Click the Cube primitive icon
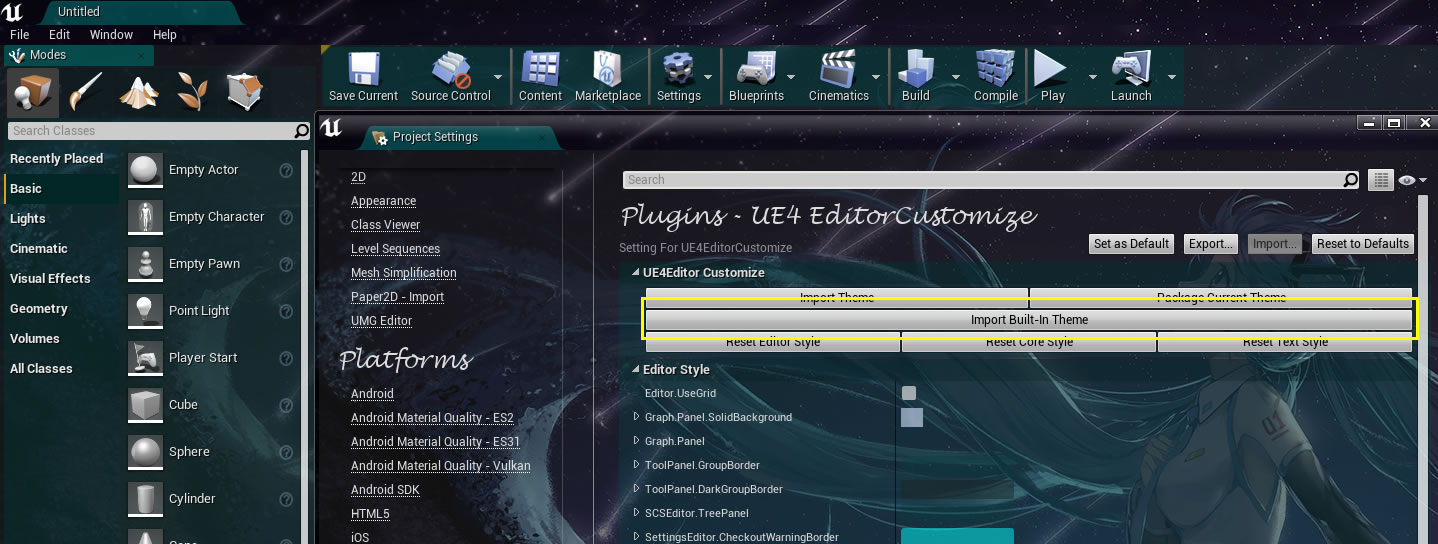 point(146,405)
